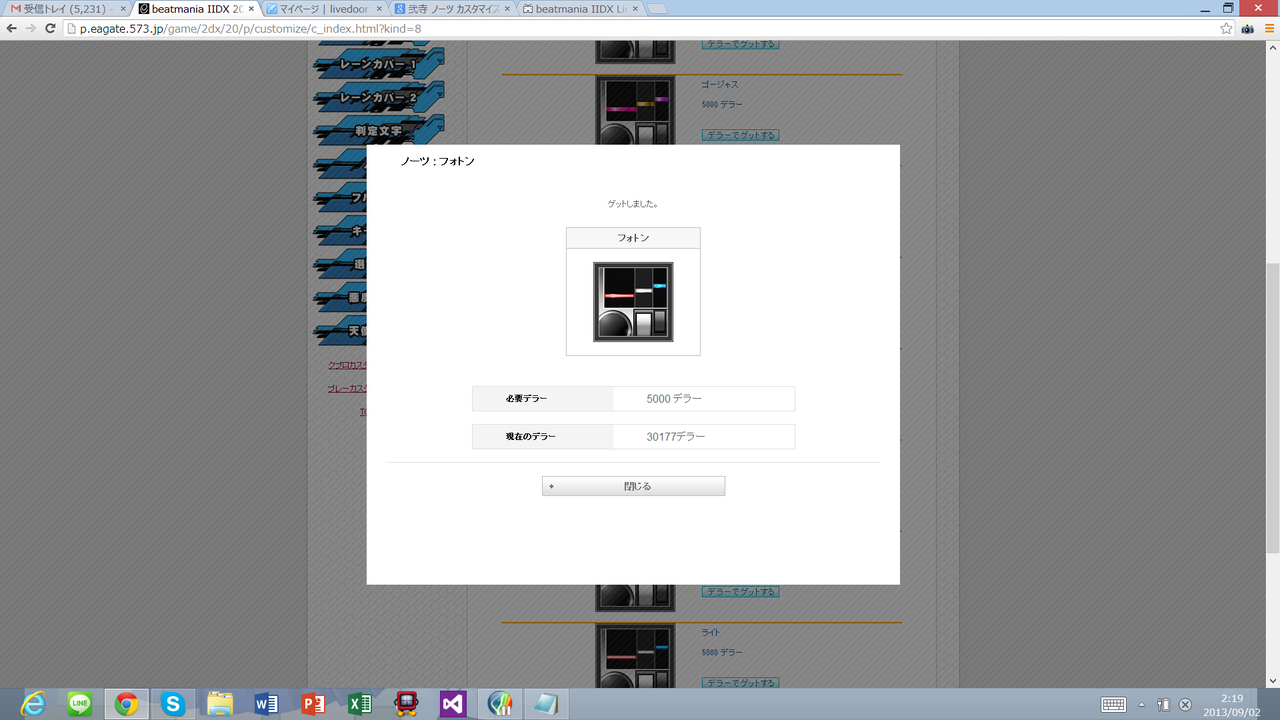Click the 閉じる button in the dialog
The height and width of the screenshot is (720, 1280).
pyautogui.click(x=633, y=486)
